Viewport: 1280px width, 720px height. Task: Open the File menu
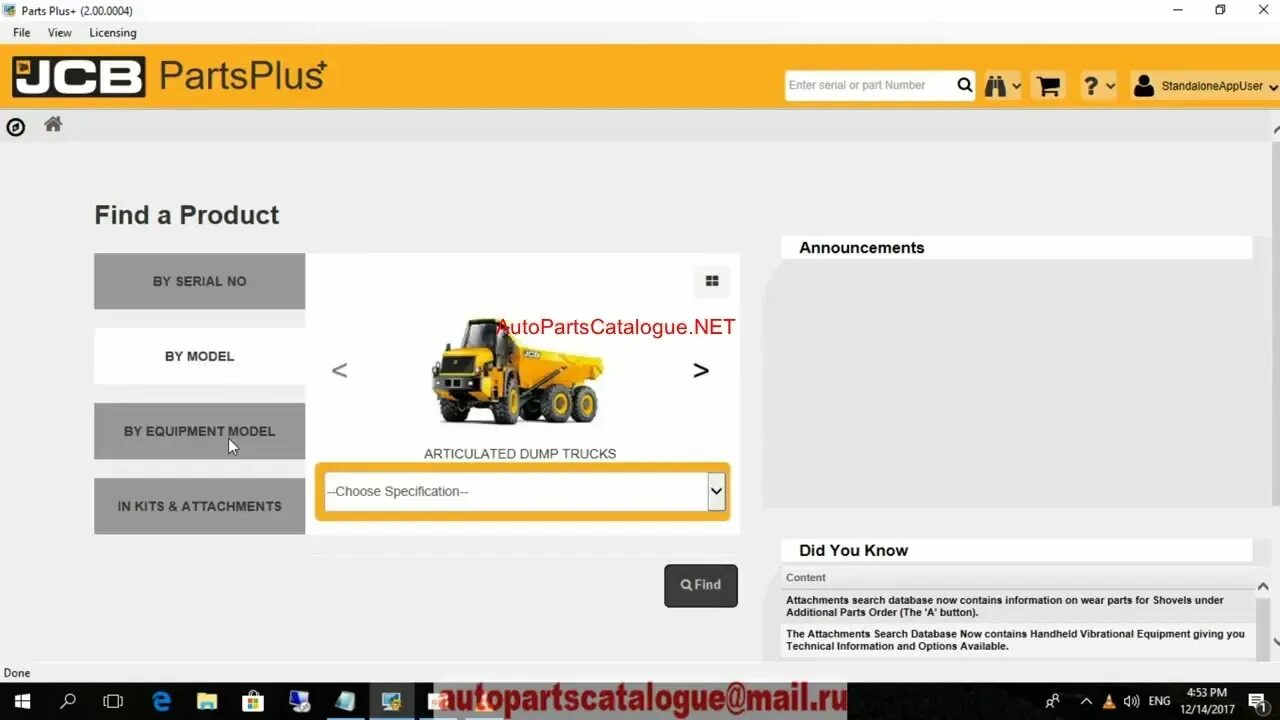click(x=21, y=33)
